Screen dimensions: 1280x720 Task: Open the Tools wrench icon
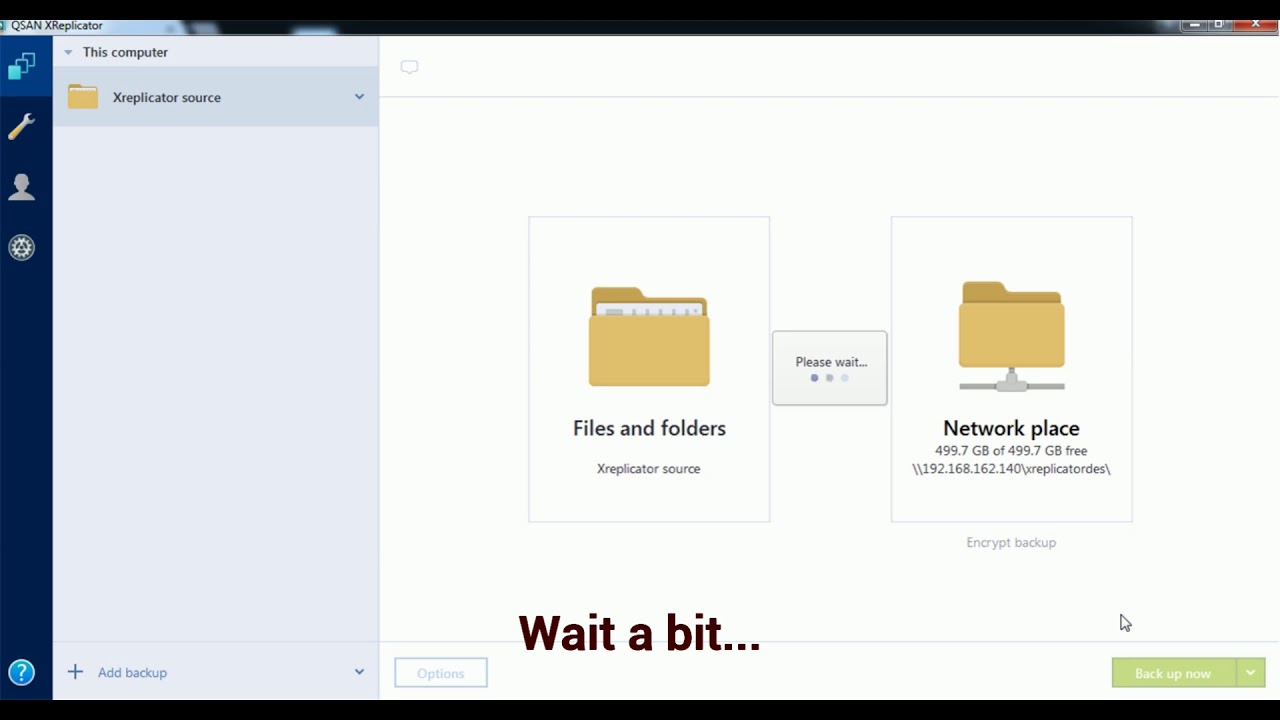[x=21, y=127]
